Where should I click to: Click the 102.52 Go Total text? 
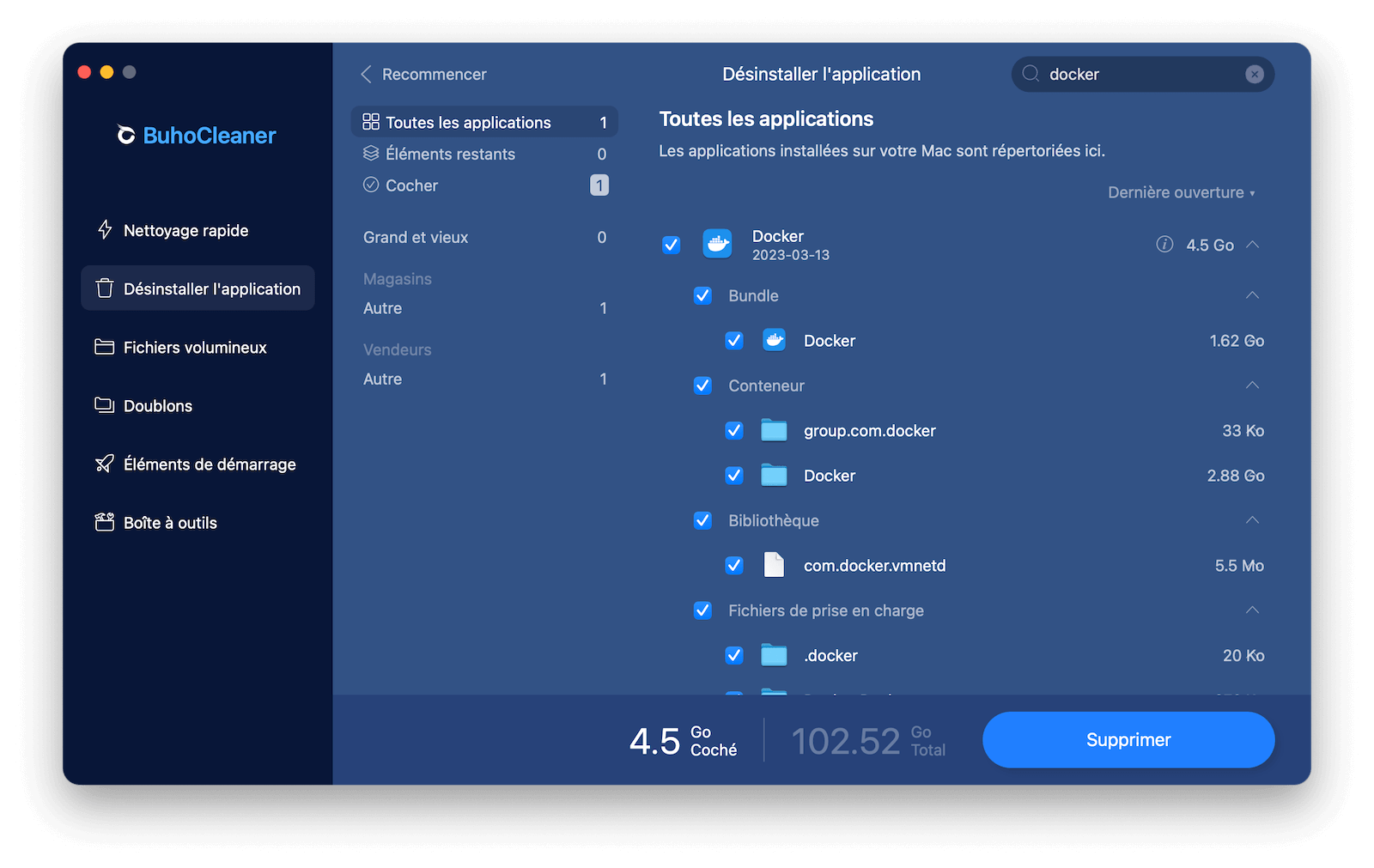[x=868, y=741]
